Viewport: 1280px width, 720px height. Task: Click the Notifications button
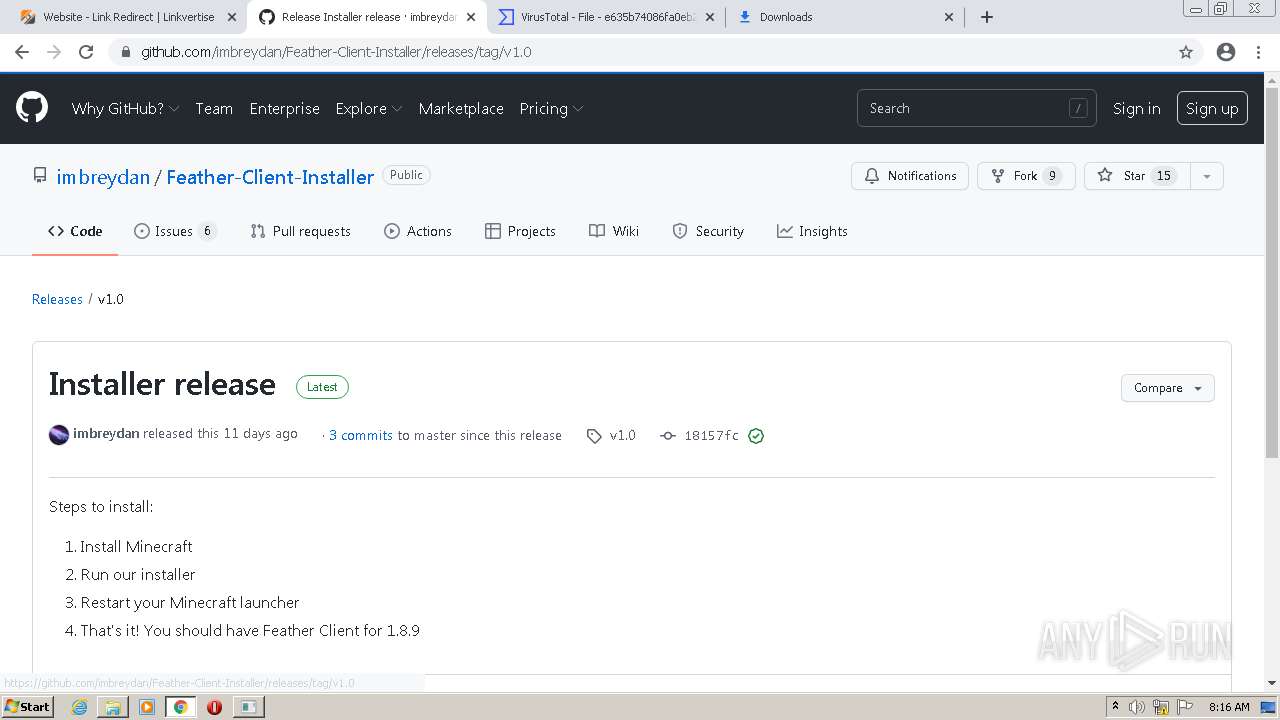point(910,176)
